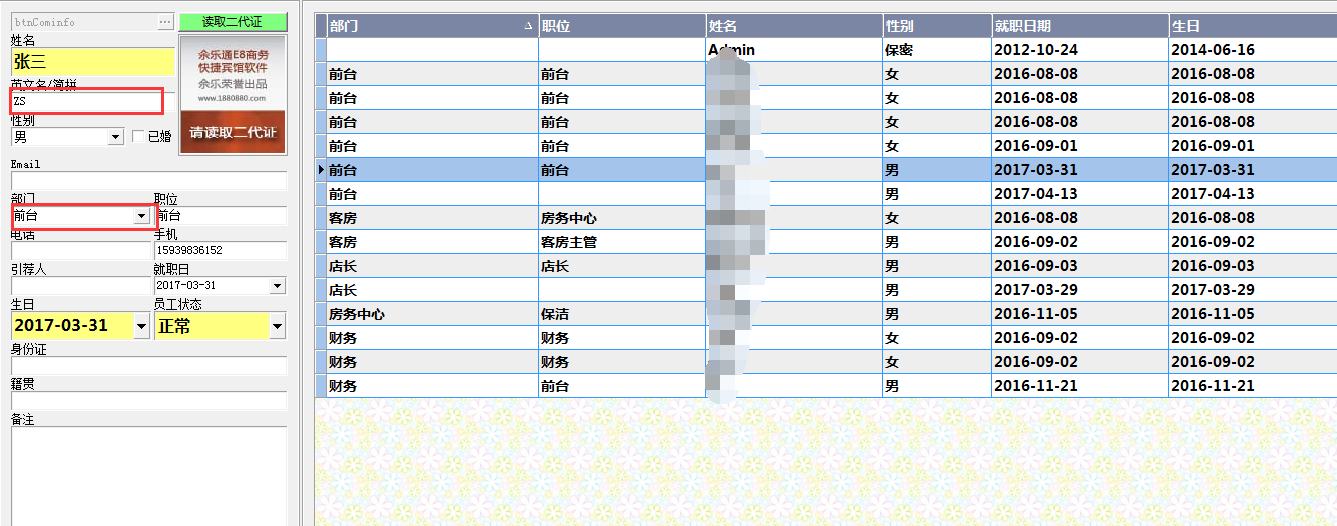Click the ID card photo placeholder image
Image resolution: width=1337 pixels, height=526 pixels.
pos(232,95)
